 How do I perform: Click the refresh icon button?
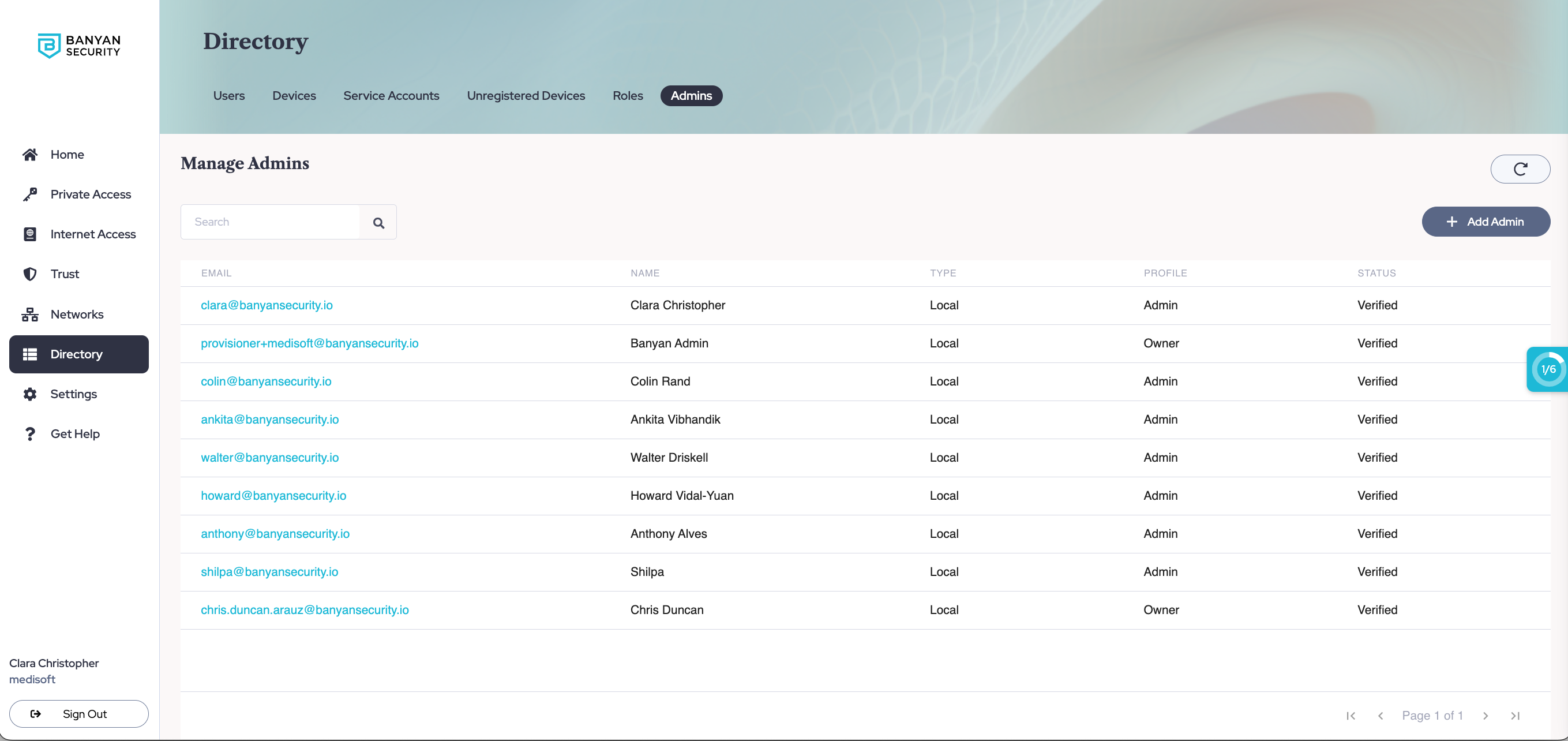[x=1520, y=169]
